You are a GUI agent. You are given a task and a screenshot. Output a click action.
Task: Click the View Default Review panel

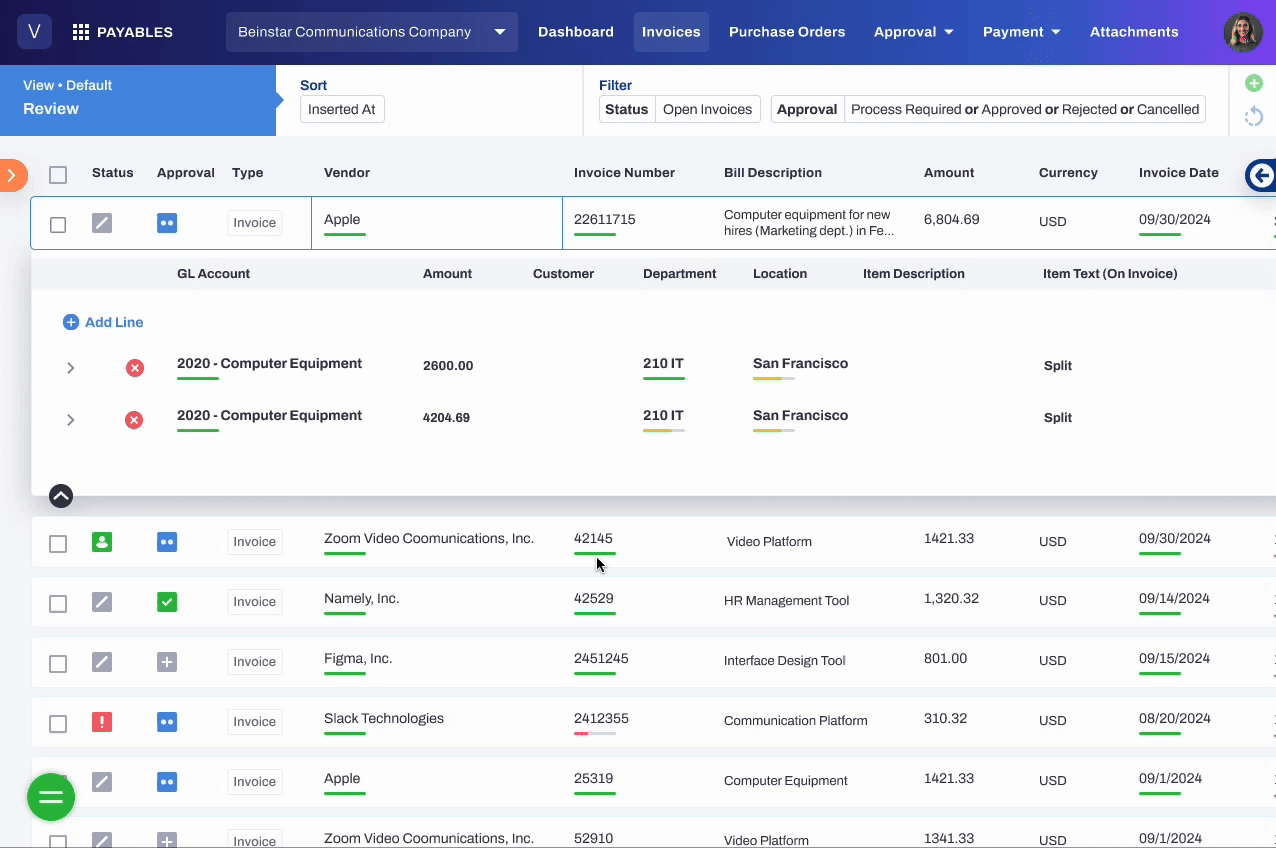[138, 100]
